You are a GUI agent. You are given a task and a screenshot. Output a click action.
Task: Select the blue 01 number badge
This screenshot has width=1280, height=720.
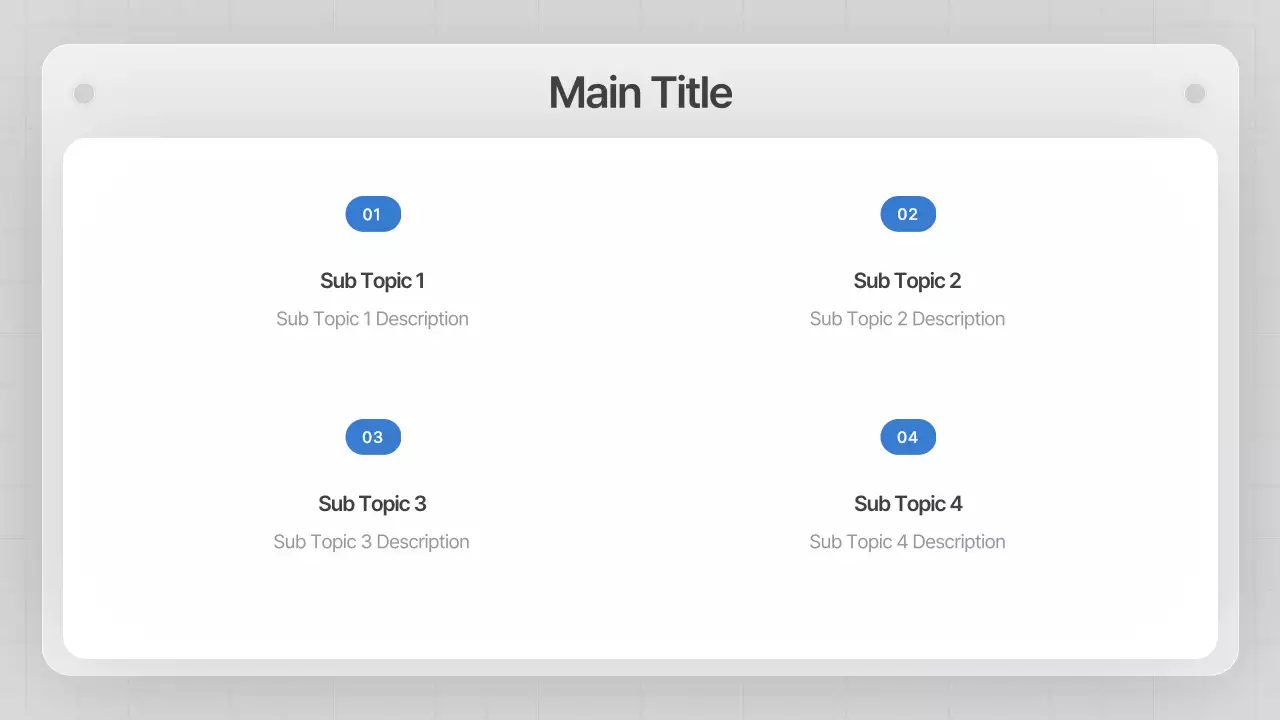[x=373, y=214]
